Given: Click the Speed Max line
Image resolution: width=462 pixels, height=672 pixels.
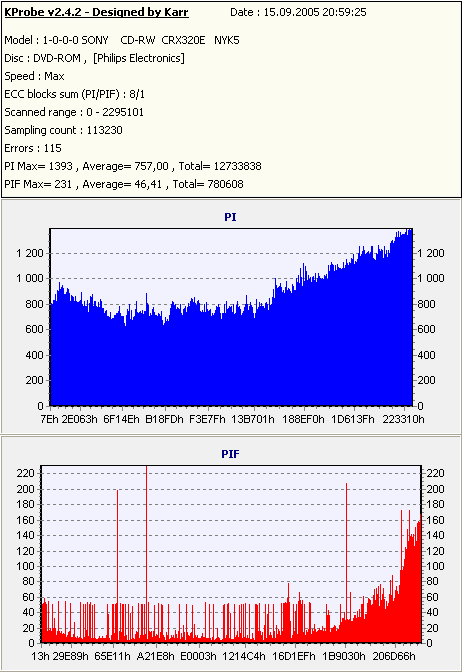Looking at the screenshot, I should 34,76.
